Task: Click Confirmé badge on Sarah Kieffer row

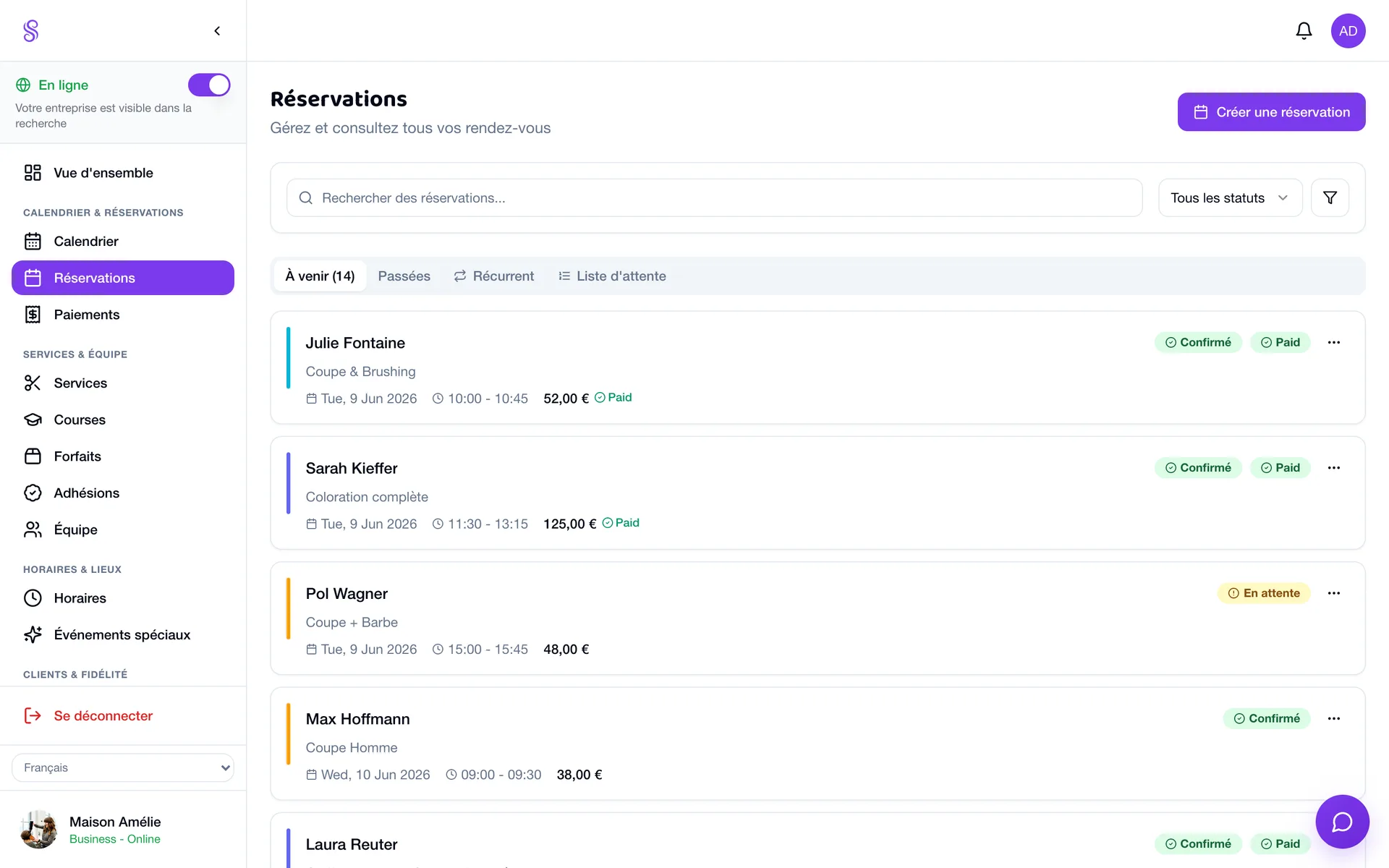Action: 1198,468
